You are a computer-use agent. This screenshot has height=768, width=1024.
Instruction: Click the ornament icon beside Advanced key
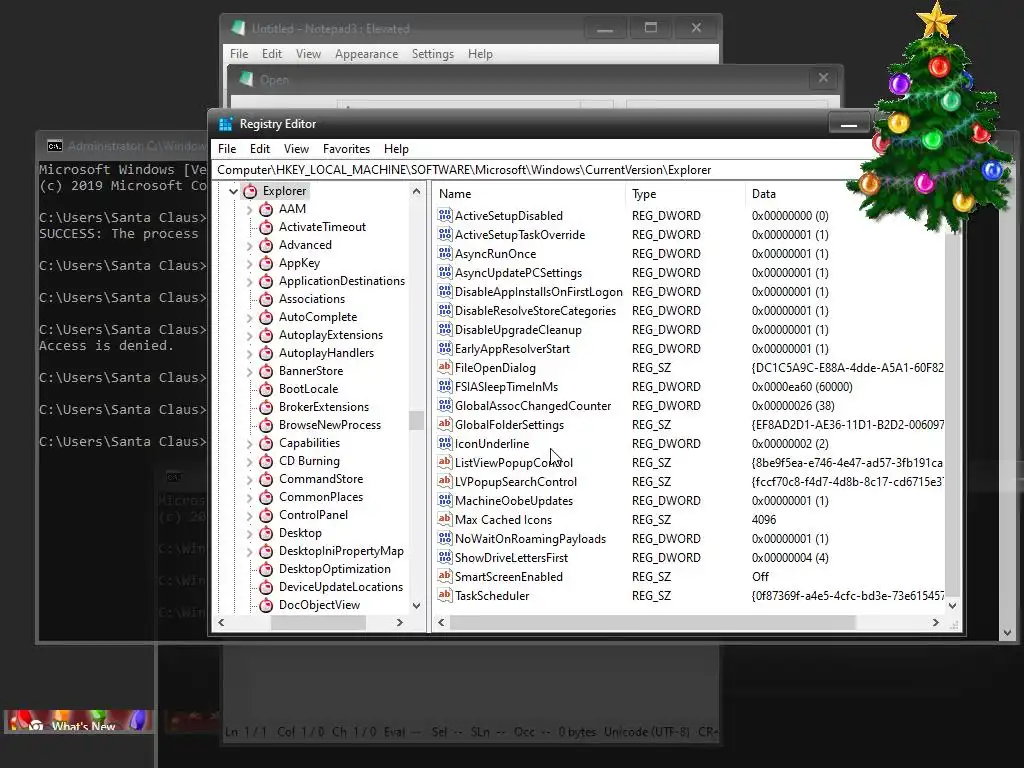click(266, 246)
